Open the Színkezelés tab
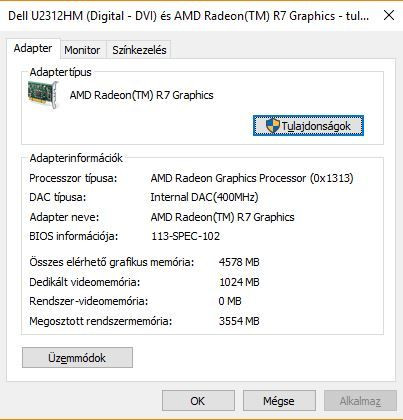 139,50
